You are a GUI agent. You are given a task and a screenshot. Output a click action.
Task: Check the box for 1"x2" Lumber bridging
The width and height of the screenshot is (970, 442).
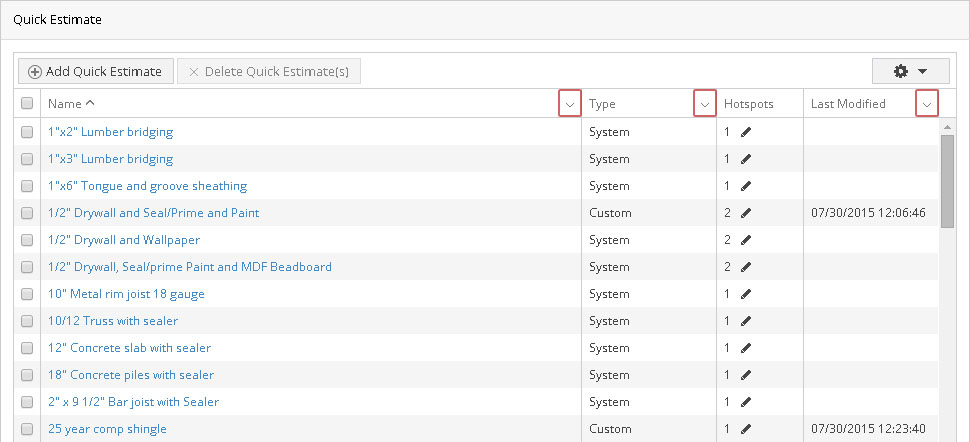(27, 132)
